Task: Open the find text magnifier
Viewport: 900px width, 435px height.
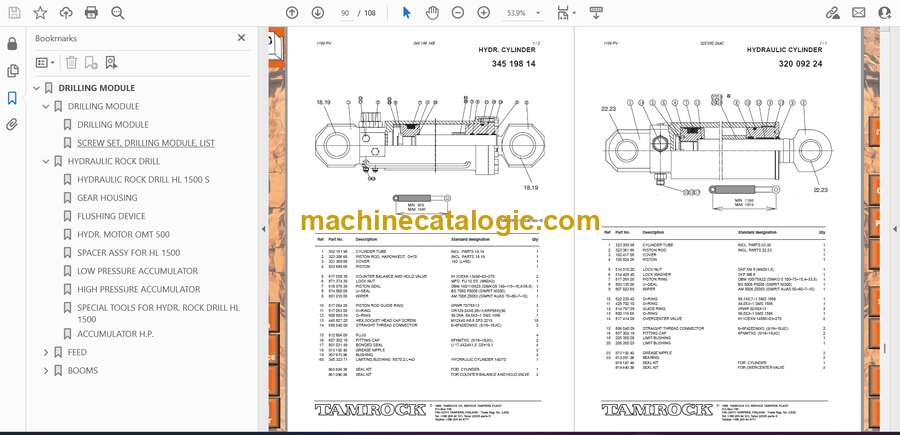Action: pyautogui.click(x=118, y=13)
